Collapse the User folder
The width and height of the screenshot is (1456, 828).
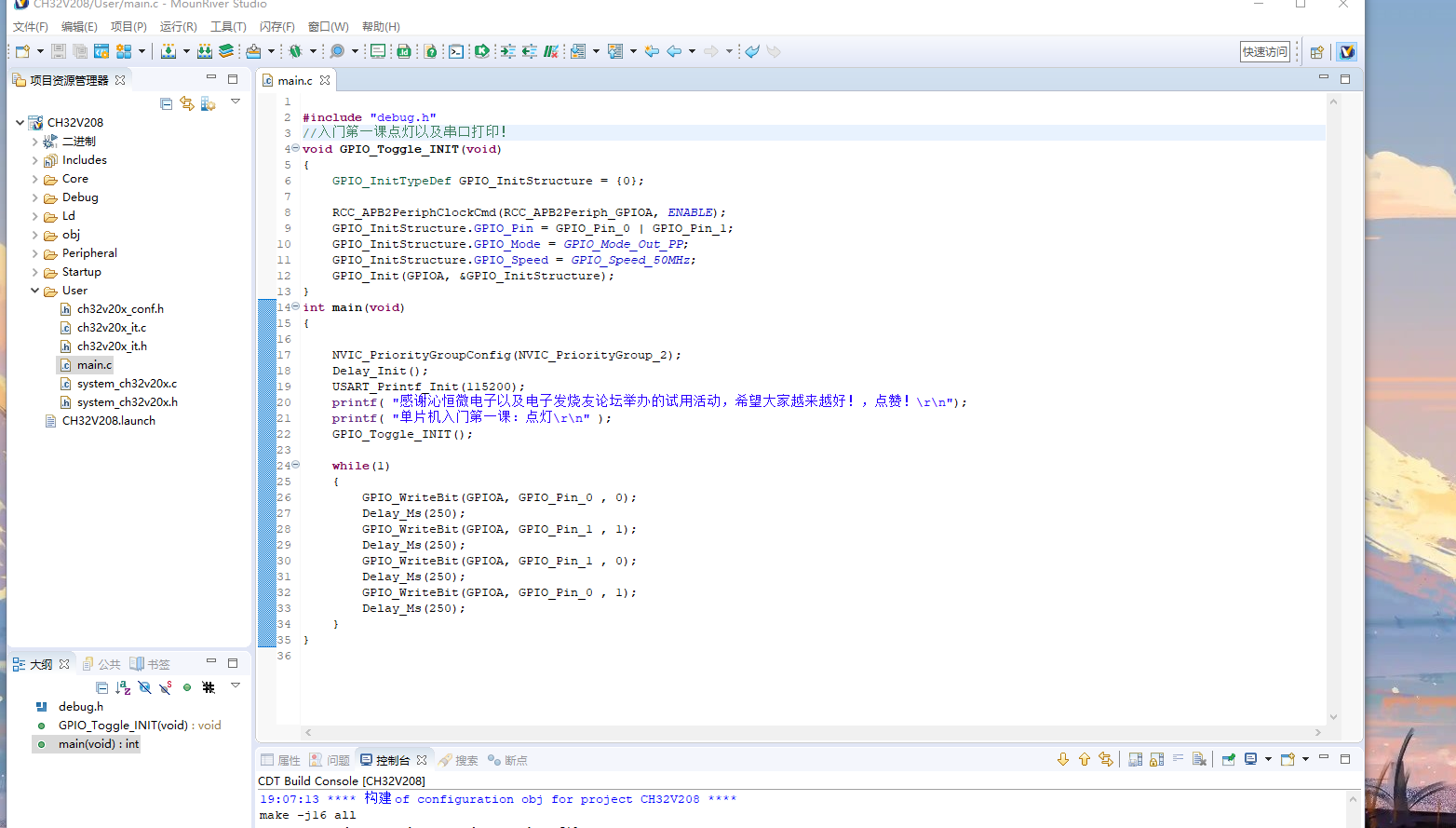pos(35,291)
